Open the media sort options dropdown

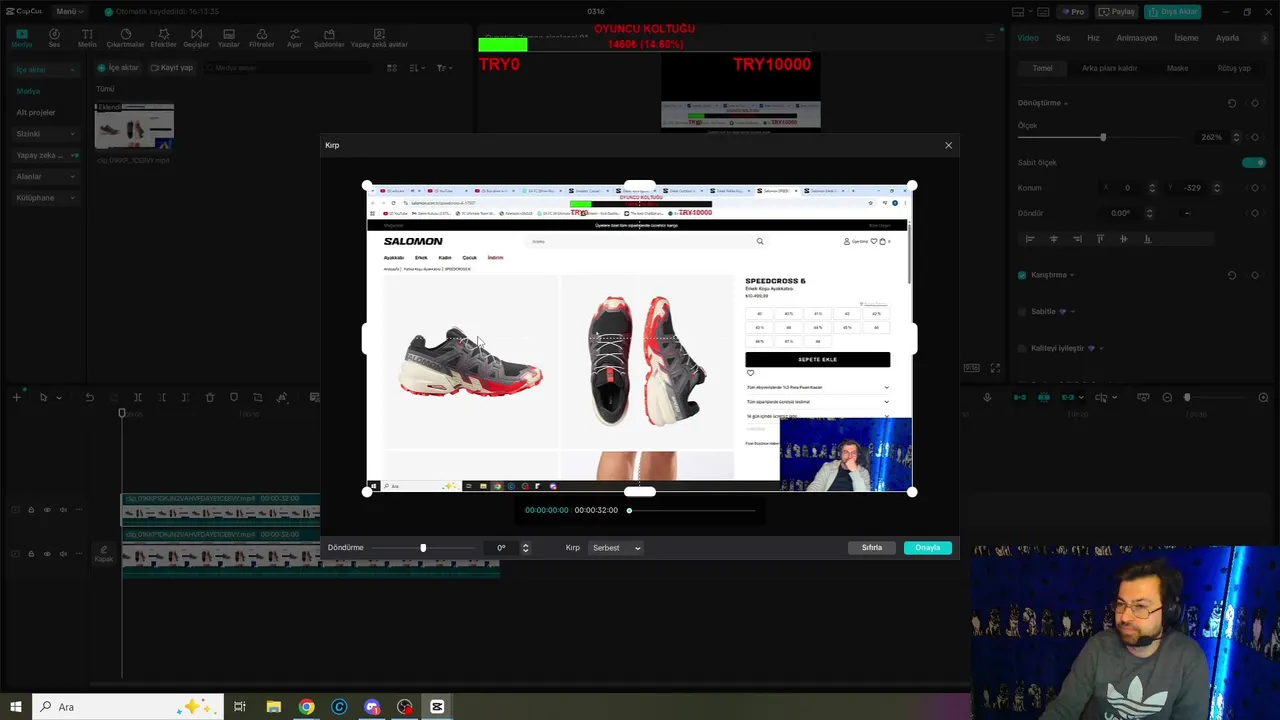(x=417, y=68)
